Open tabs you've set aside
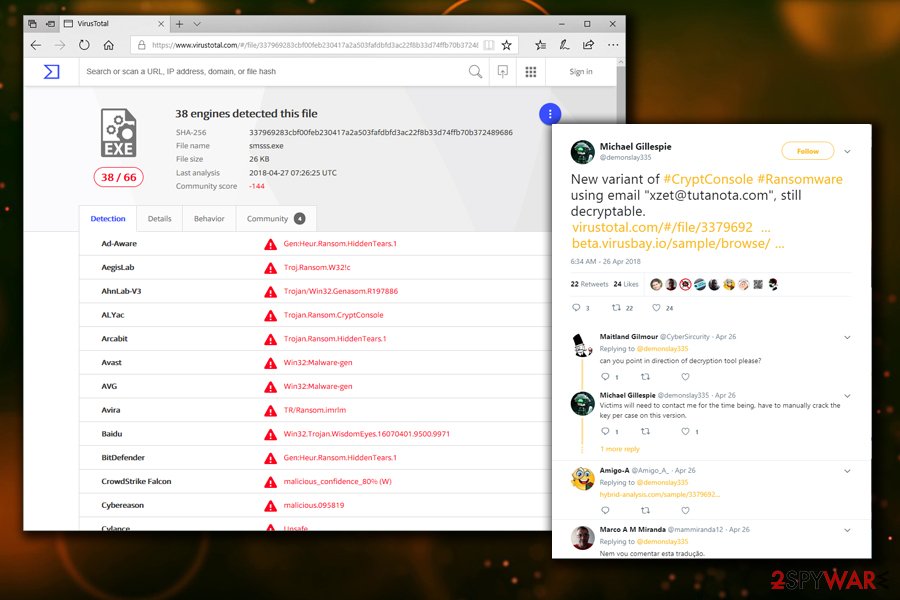900x600 pixels. [x=32, y=24]
